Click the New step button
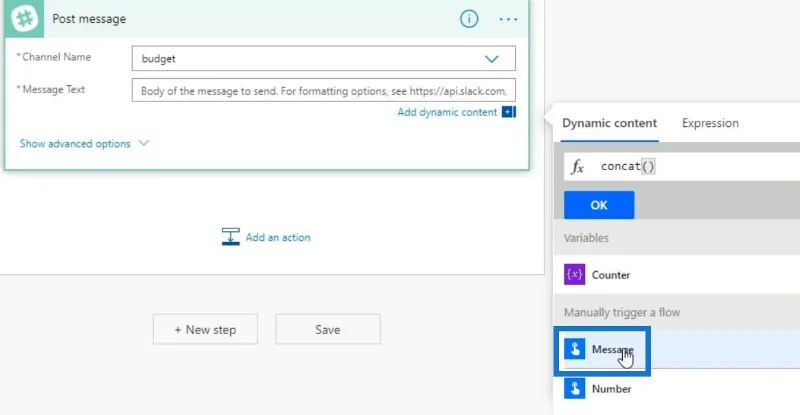Viewport: 800px width, 415px height. click(x=205, y=329)
